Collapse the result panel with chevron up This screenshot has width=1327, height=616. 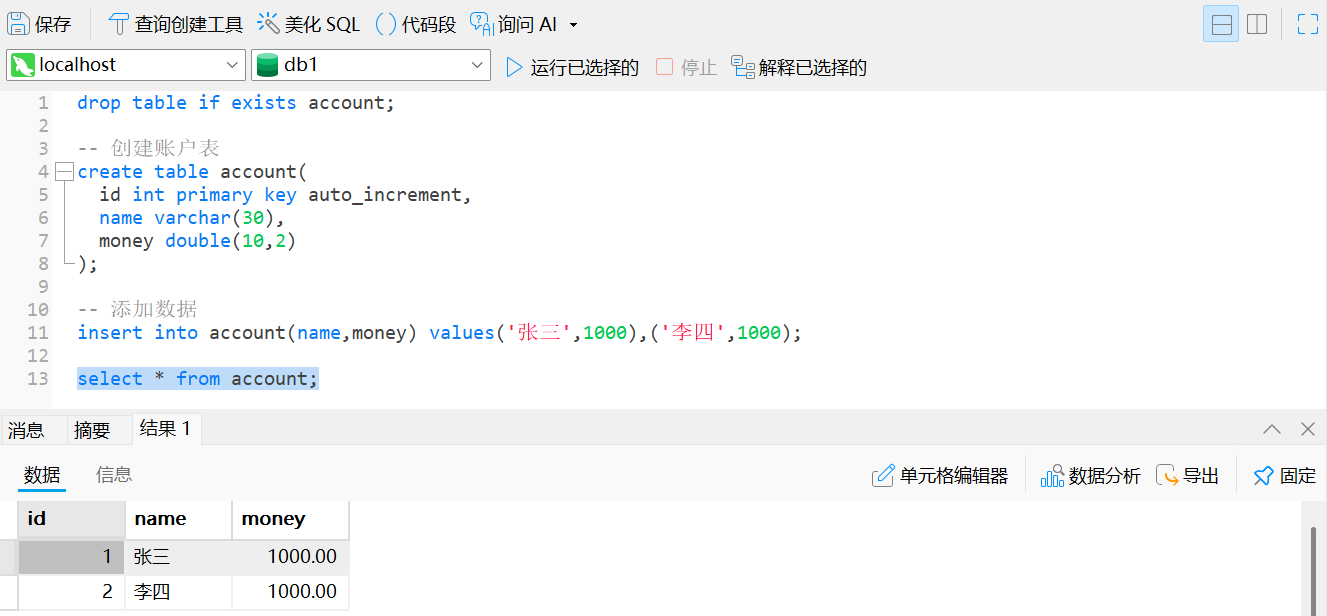point(1272,429)
